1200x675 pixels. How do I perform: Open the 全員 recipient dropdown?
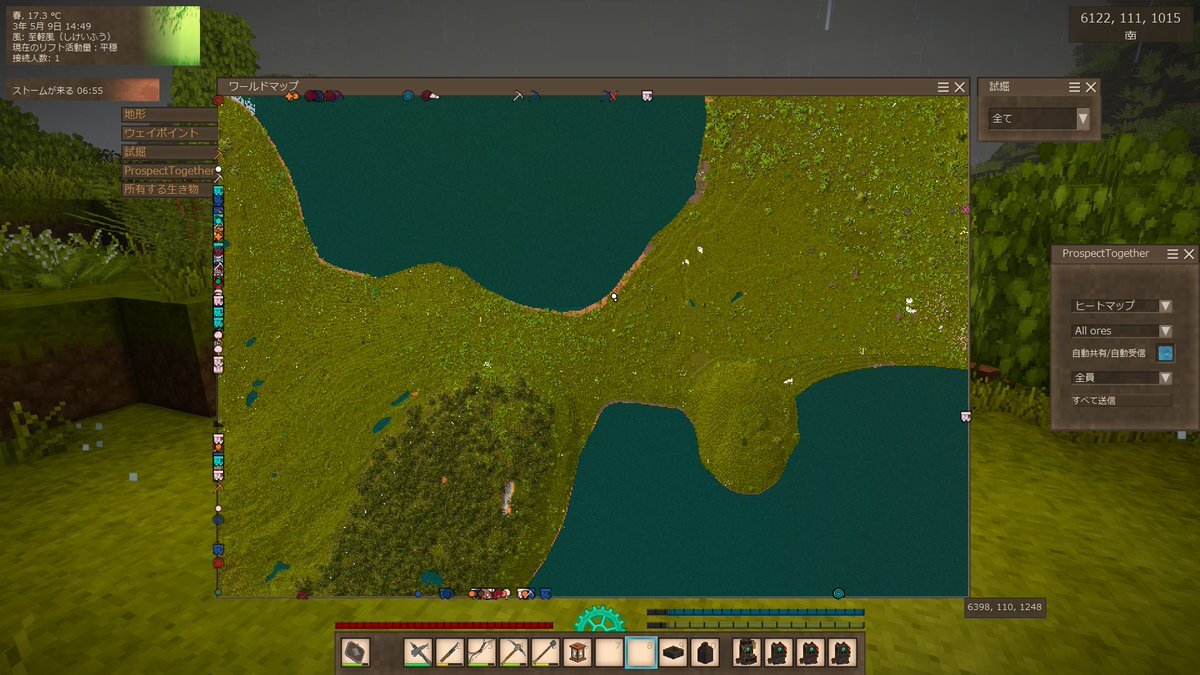point(1122,378)
